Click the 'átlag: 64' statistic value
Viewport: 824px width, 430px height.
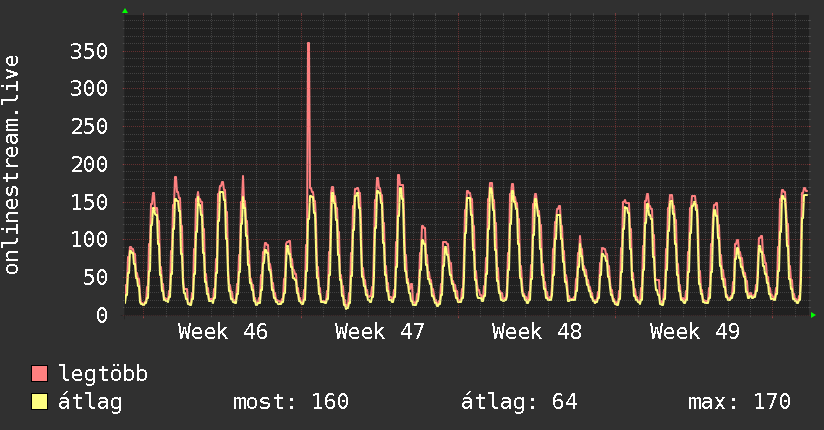pyautogui.click(x=519, y=402)
